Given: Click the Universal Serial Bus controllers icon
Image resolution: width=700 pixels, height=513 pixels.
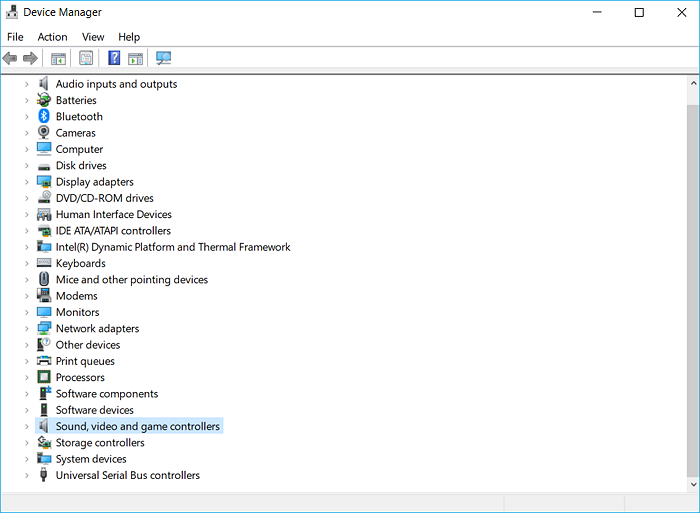Looking at the screenshot, I should pos(44,475).
